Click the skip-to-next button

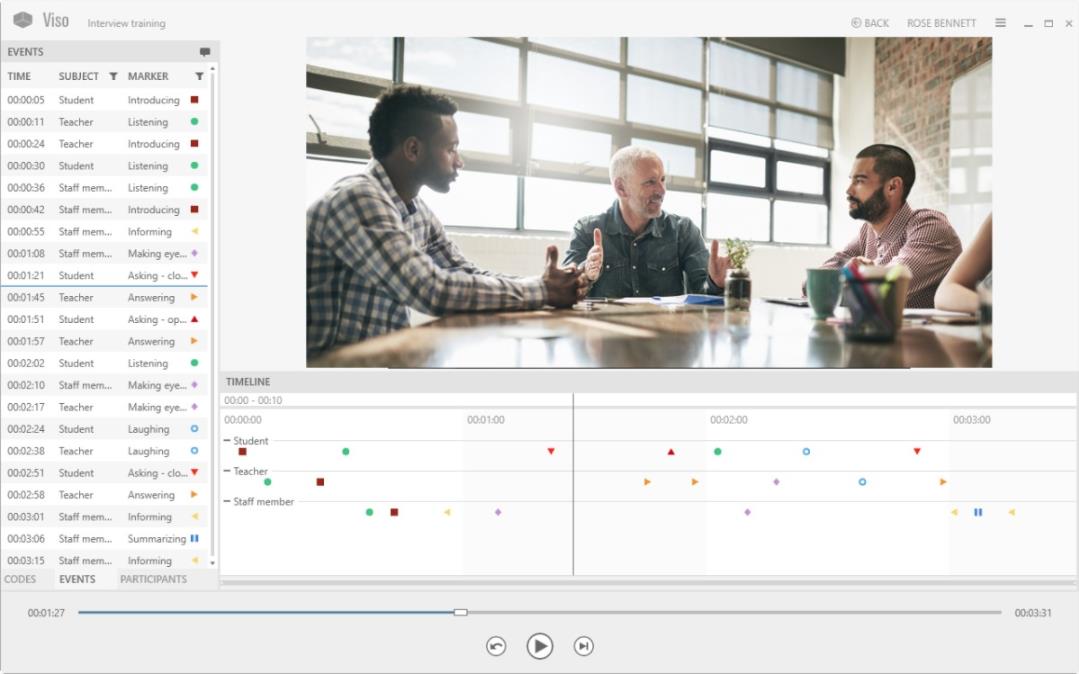[584, 646]
